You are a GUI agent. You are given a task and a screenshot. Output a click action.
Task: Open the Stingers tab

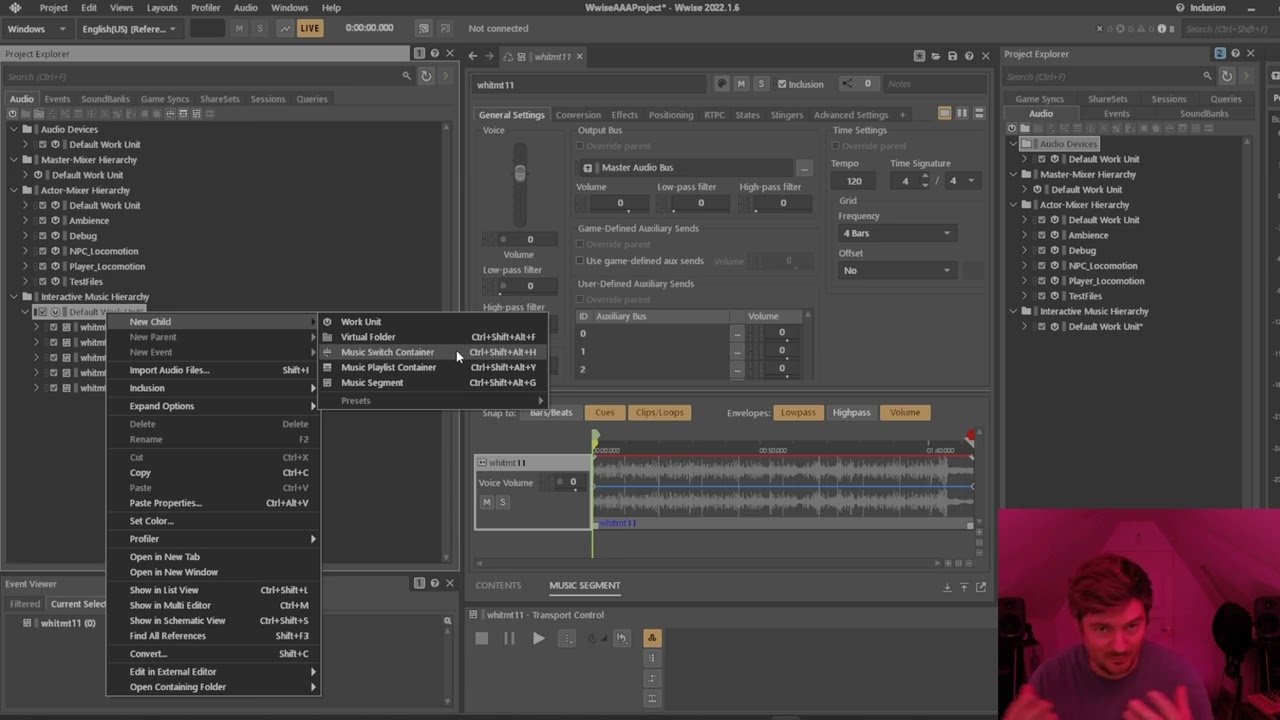(787, 115)
